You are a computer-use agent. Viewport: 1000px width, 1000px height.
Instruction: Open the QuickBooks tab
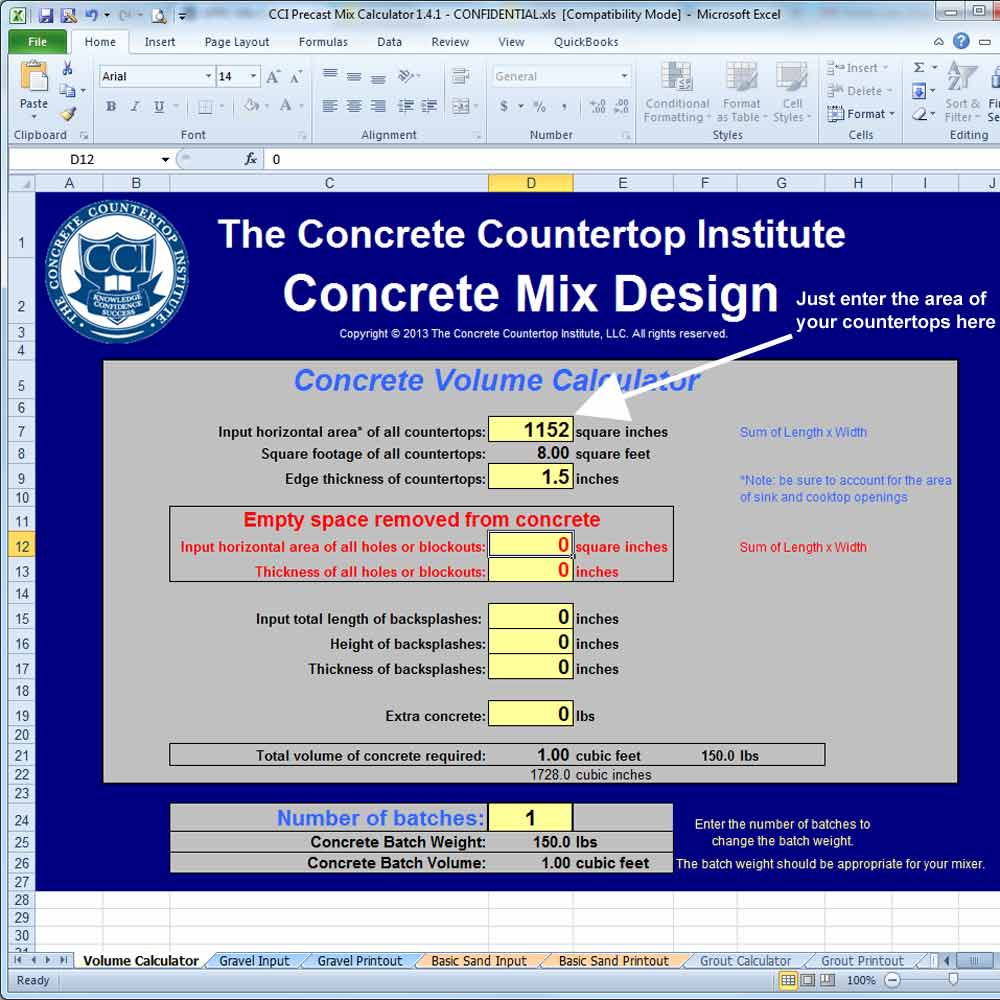tap(585, 41)
